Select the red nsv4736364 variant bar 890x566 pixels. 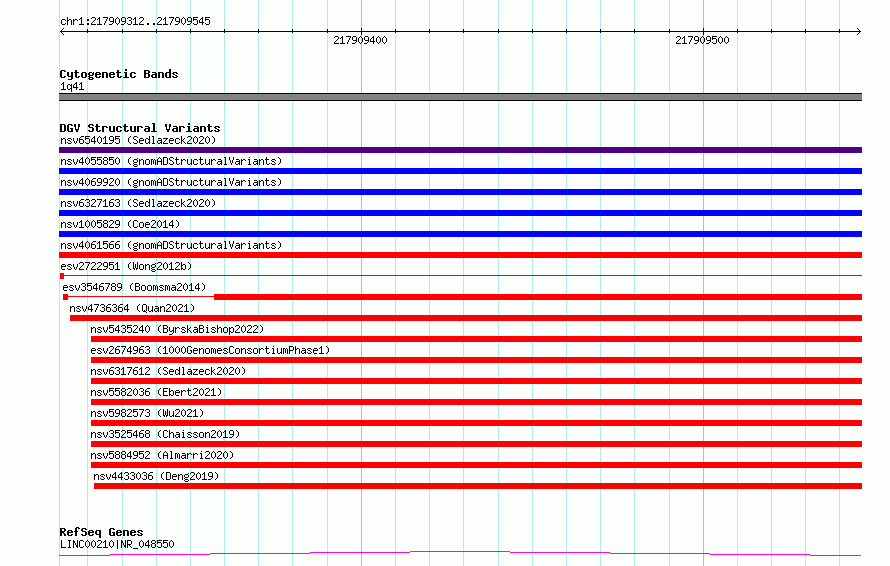click(466, 318)
